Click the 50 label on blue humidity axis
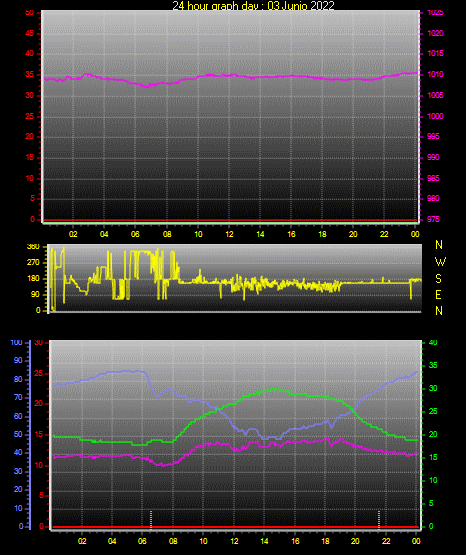 point(18,434)
